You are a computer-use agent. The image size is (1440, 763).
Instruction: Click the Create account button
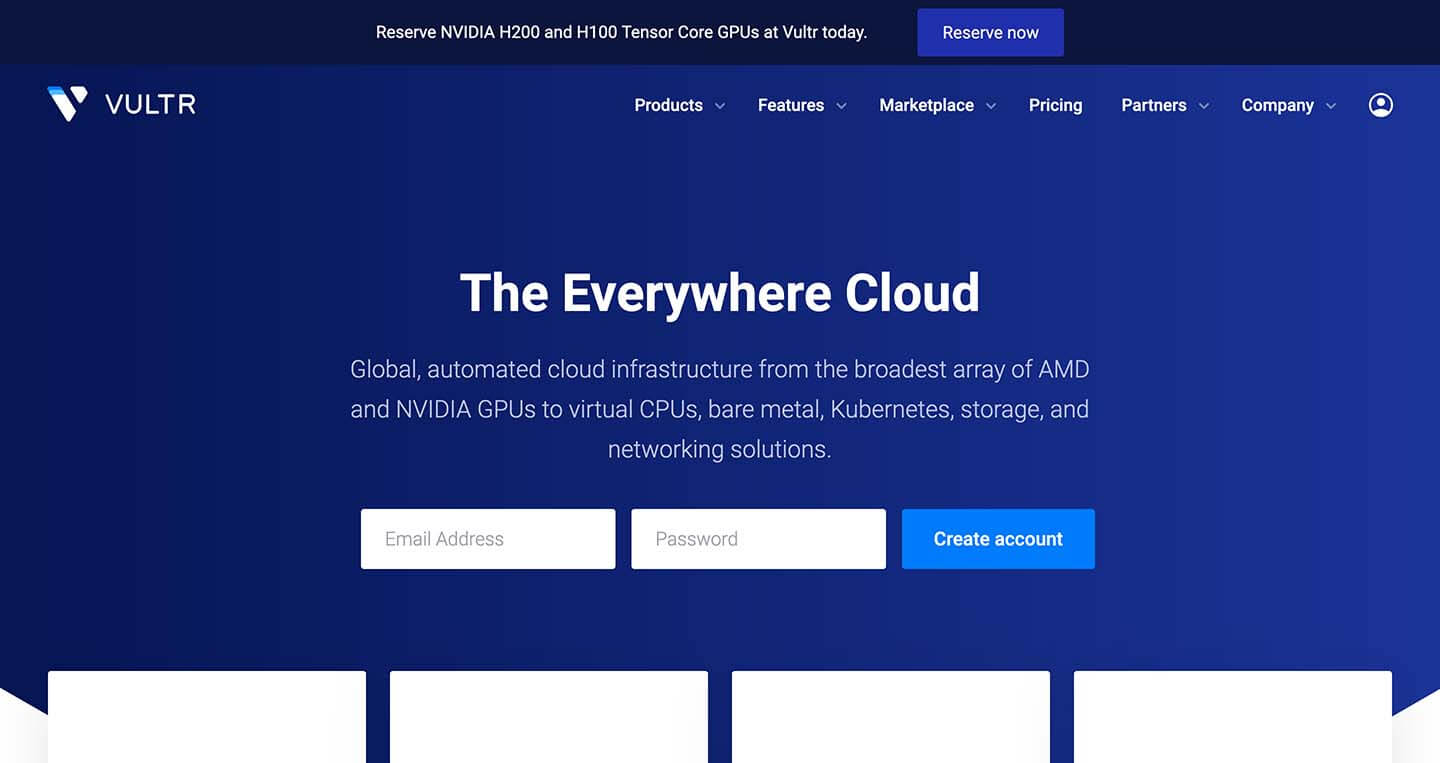point(998,539)
